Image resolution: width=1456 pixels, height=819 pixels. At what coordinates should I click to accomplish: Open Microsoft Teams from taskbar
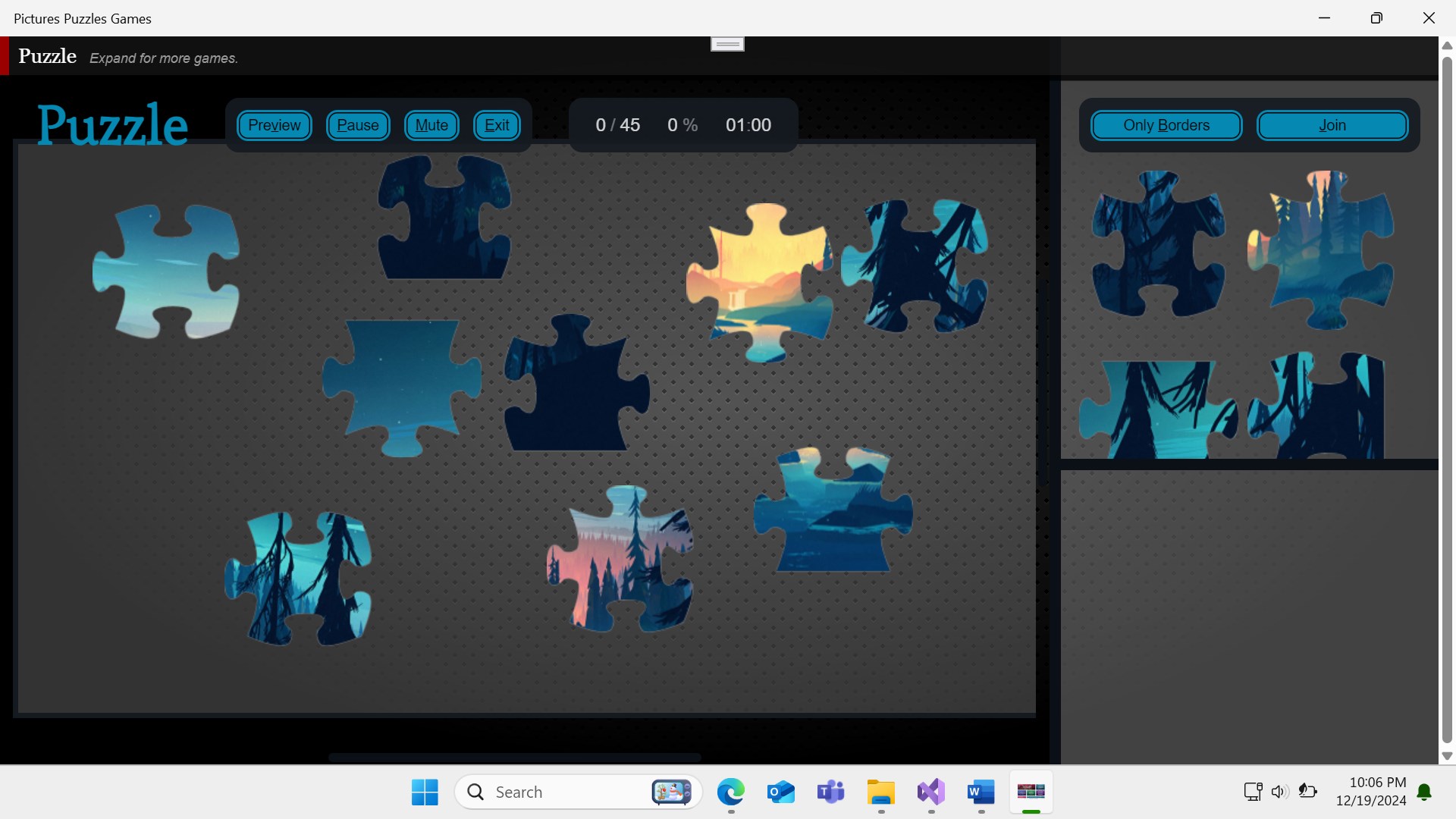tap(830, 792)
